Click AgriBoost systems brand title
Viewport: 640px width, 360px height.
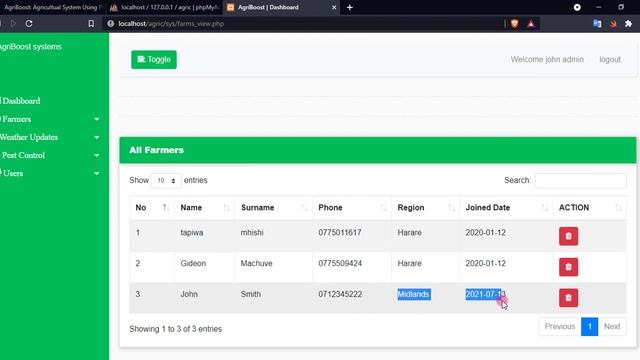coord(31,47)
